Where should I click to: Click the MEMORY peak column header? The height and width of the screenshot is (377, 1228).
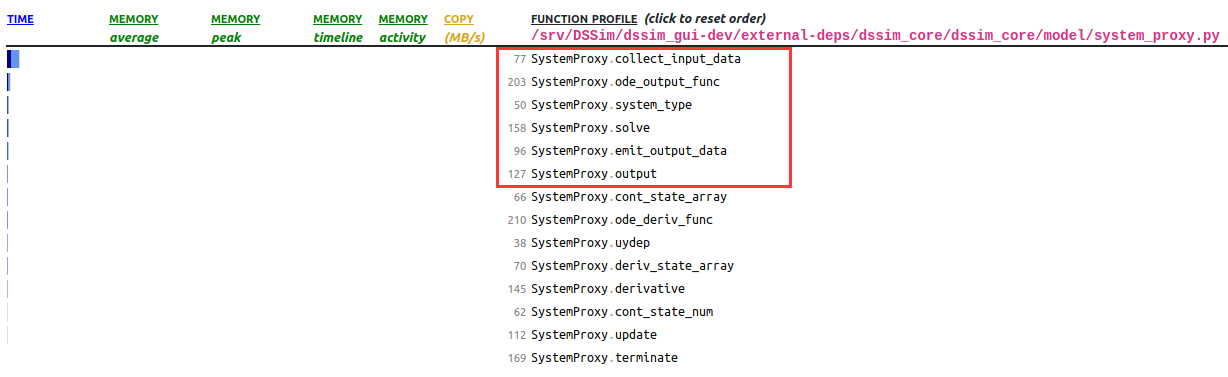236,28
